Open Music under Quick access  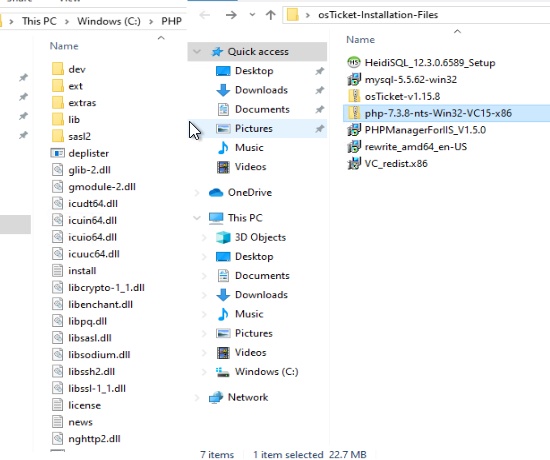(x=249, y=148)
